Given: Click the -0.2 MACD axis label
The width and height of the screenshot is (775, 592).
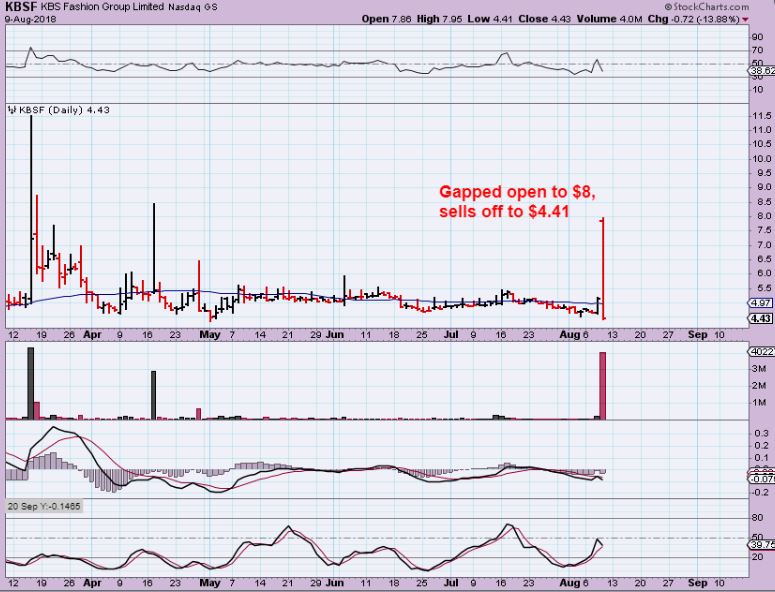Looking at the screenshot, I should (x=760, y=492).
